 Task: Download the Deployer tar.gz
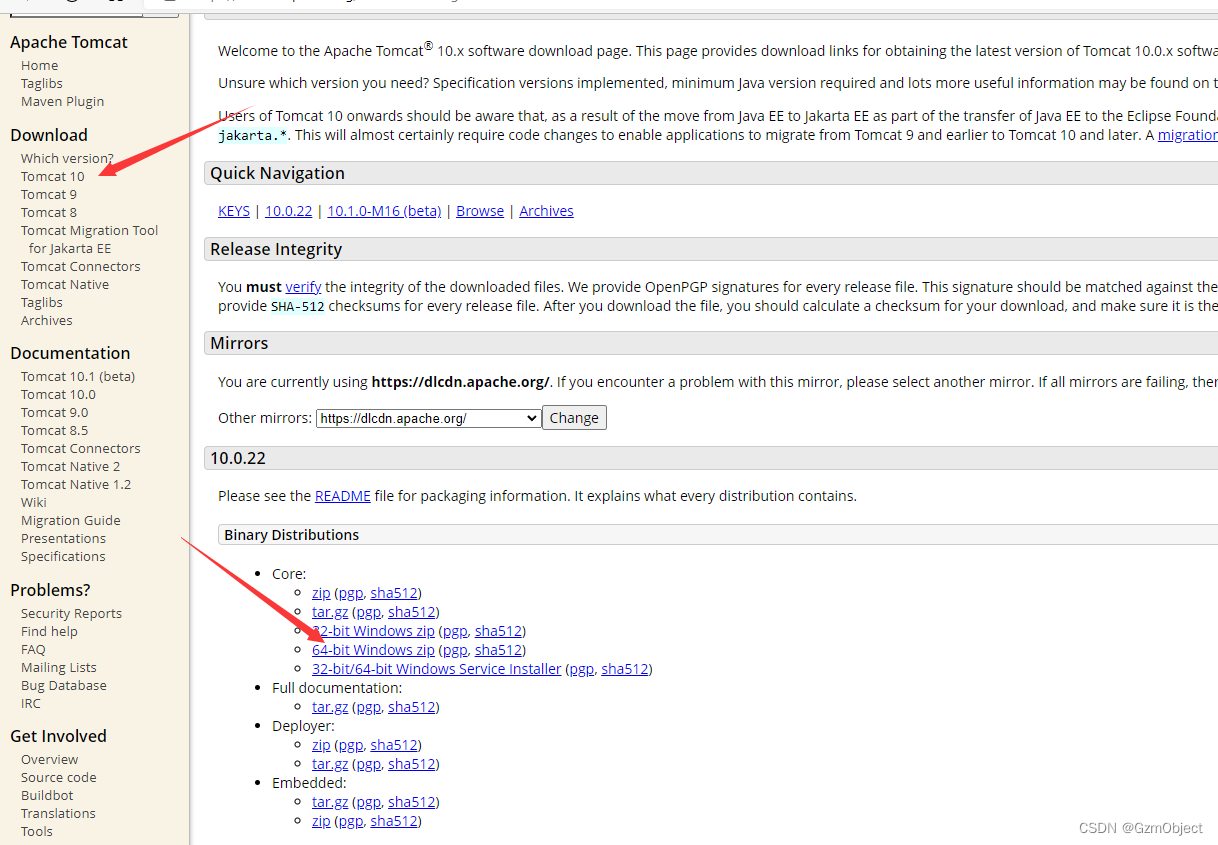click(330, 764)
